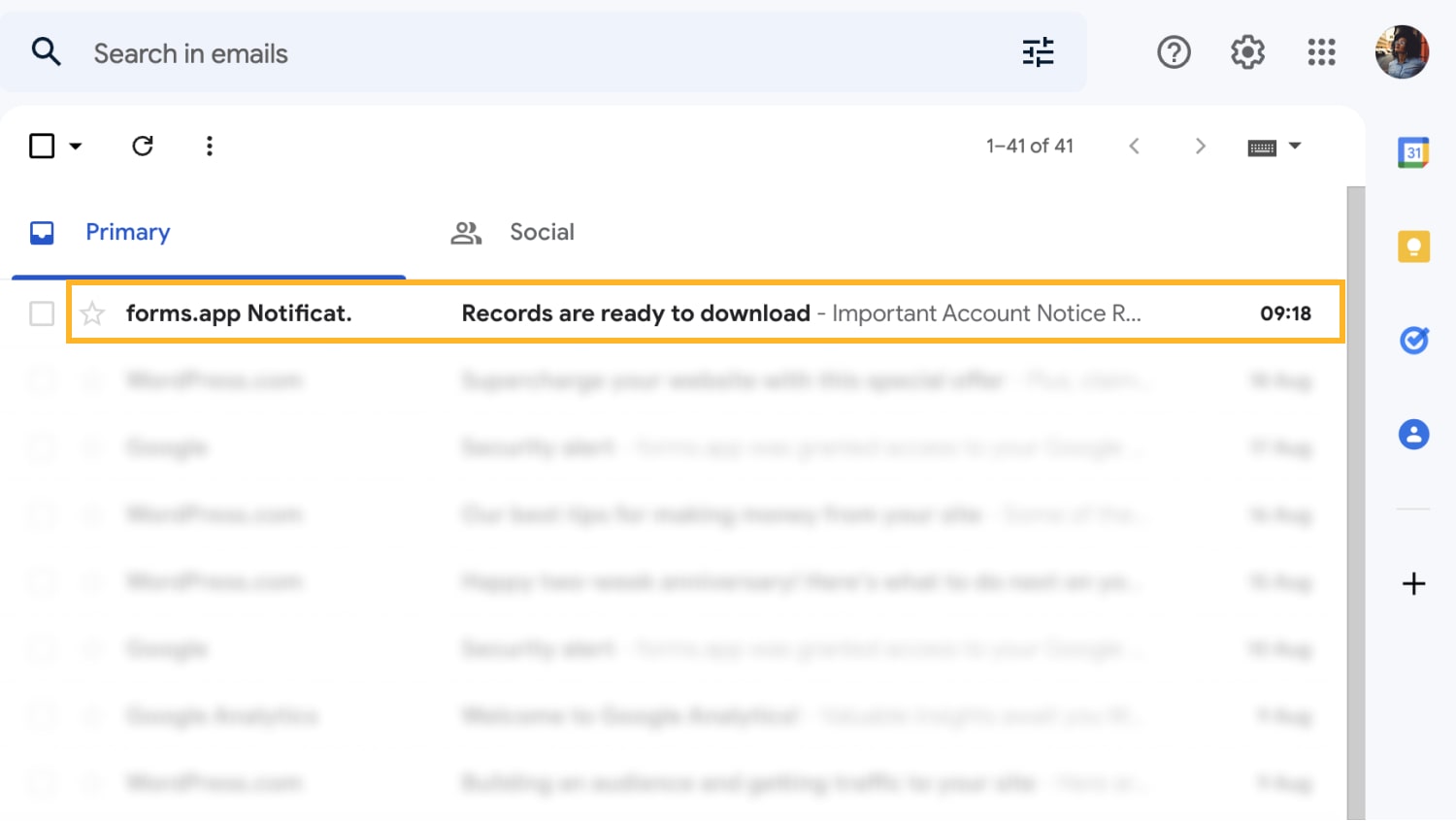Open the Google apps grid

coord(1321,52)
